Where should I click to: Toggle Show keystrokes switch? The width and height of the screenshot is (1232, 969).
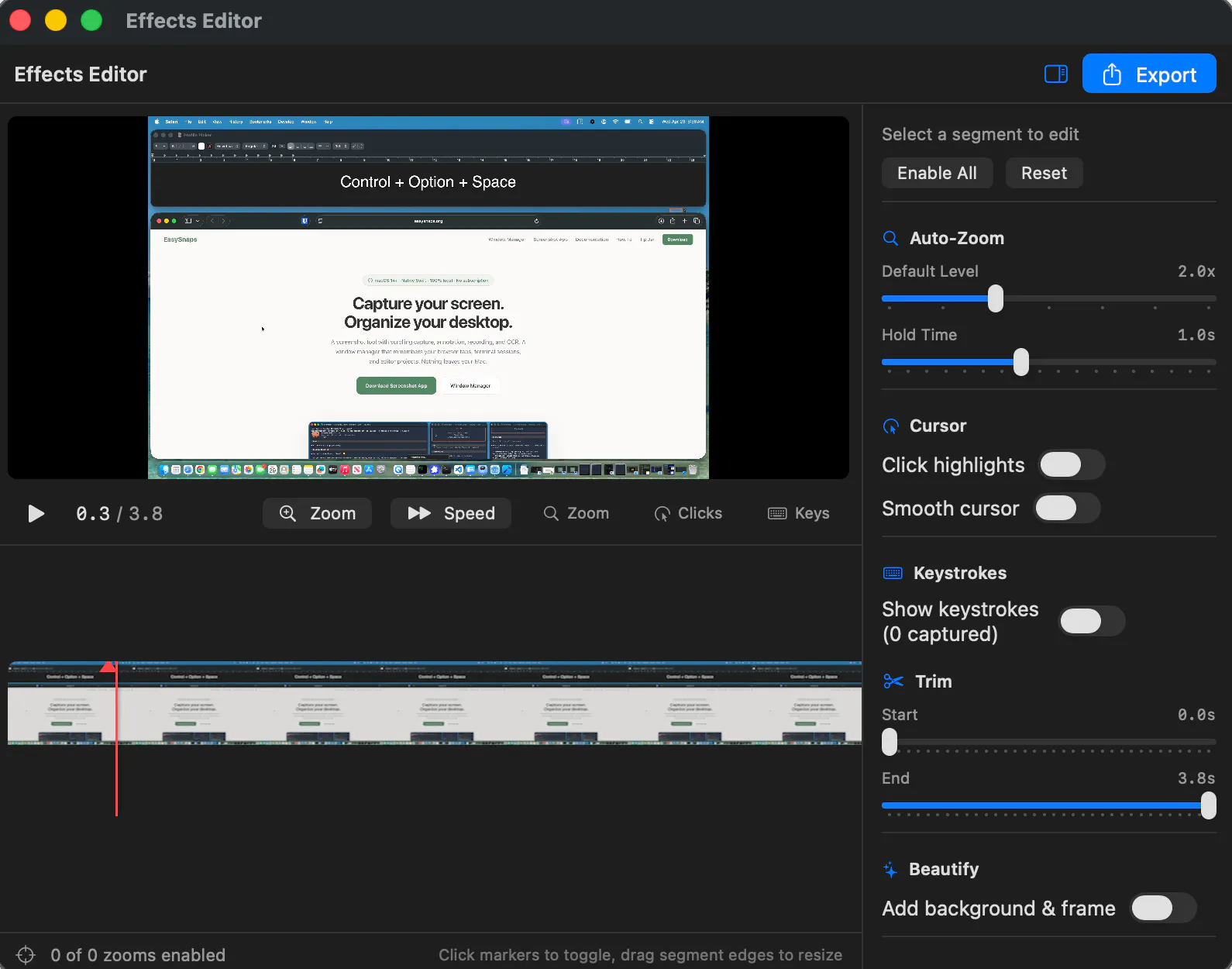click(1093, 621)
